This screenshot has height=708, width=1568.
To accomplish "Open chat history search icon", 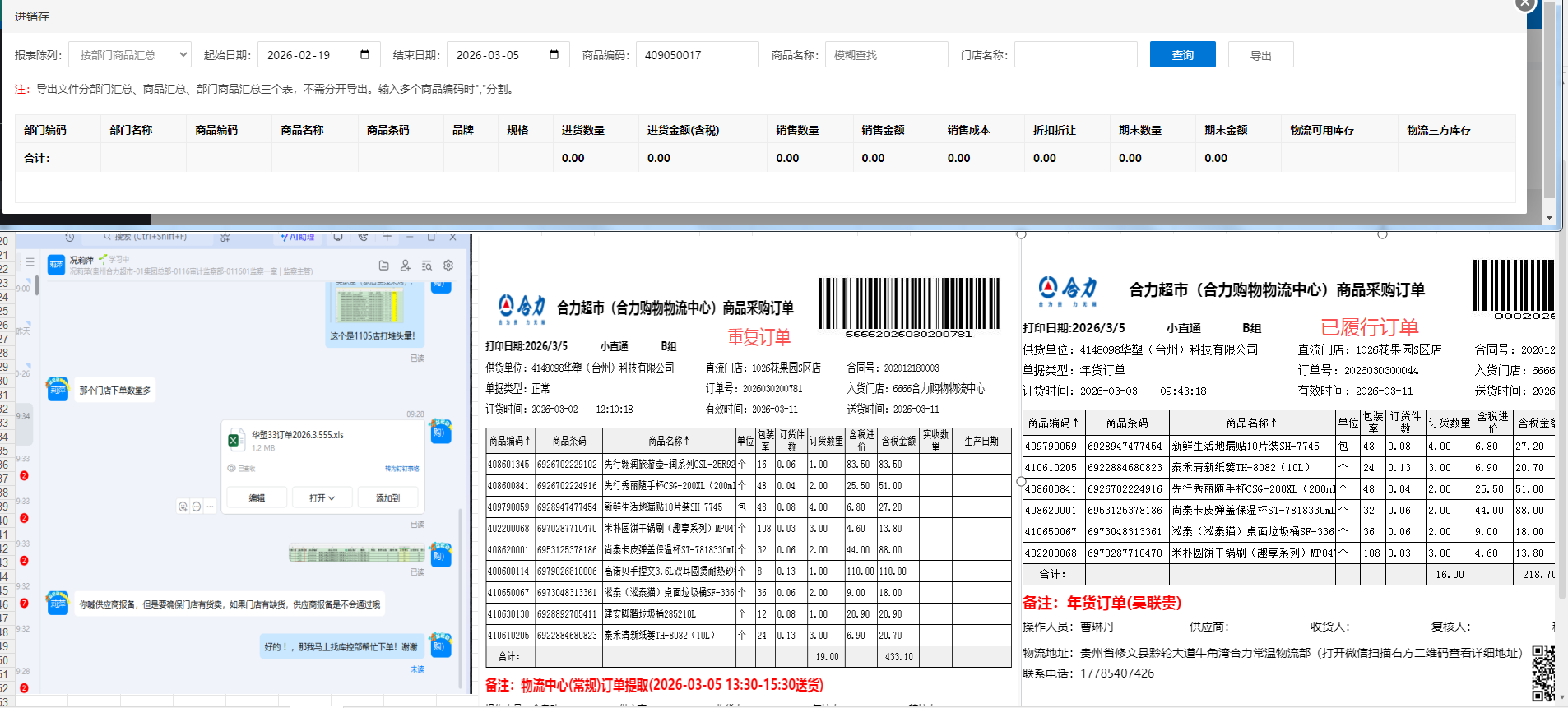I will [427, 266].
